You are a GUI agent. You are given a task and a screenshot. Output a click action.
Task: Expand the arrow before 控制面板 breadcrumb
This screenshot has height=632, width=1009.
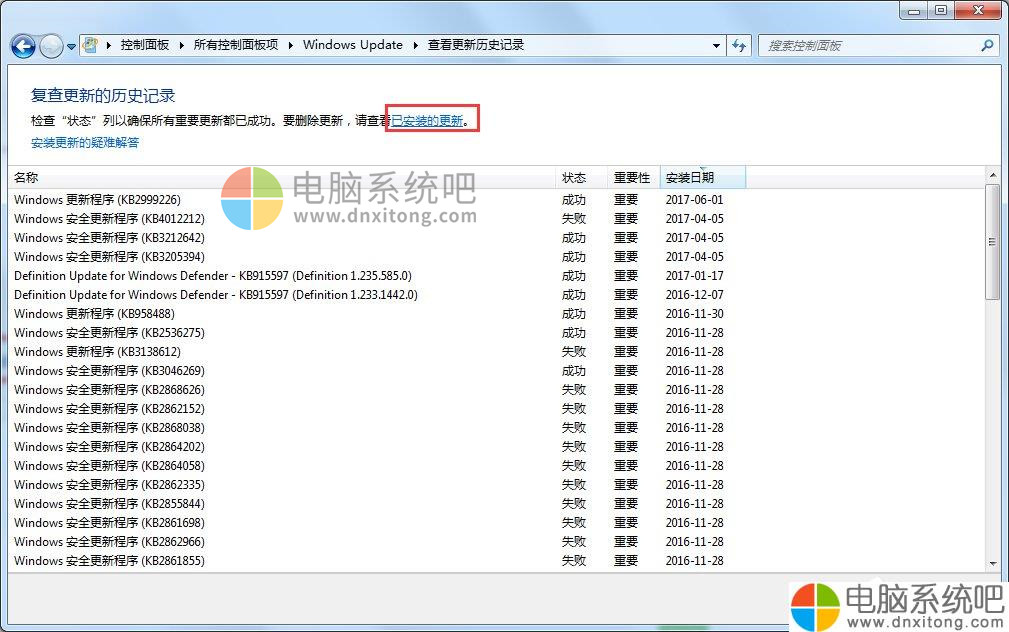click(109, 45)
